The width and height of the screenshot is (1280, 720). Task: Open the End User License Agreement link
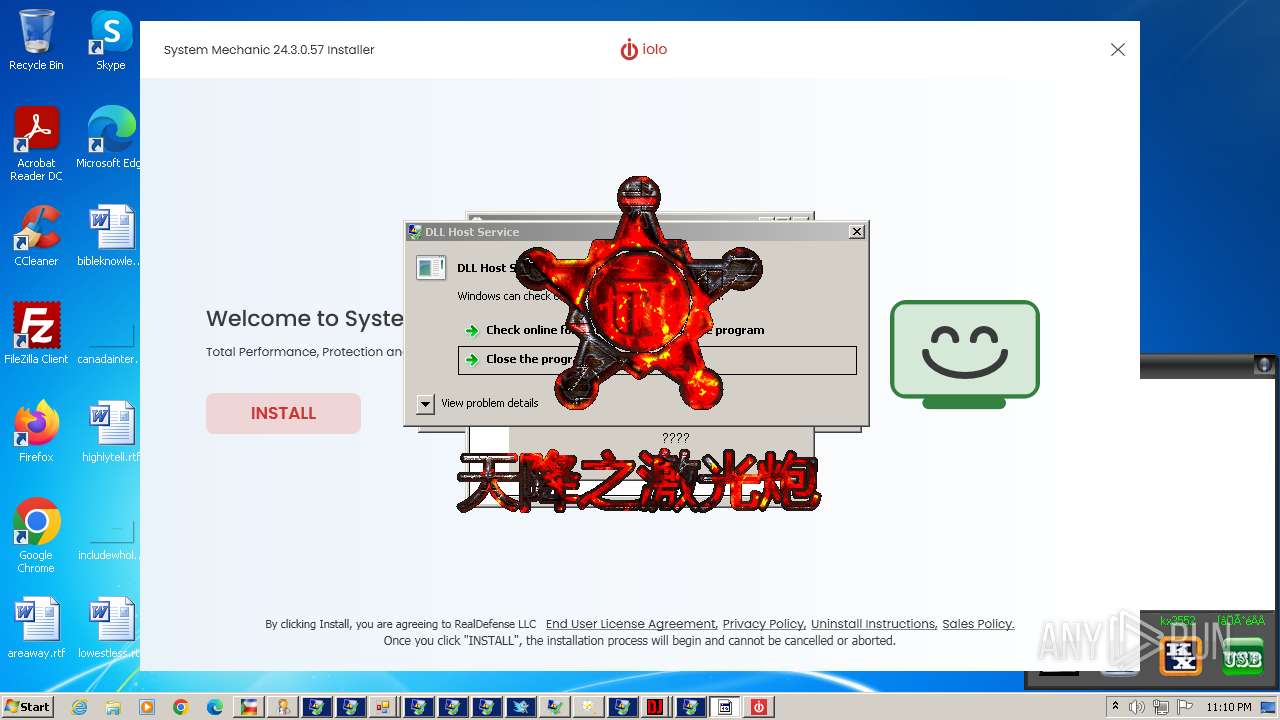631,624
